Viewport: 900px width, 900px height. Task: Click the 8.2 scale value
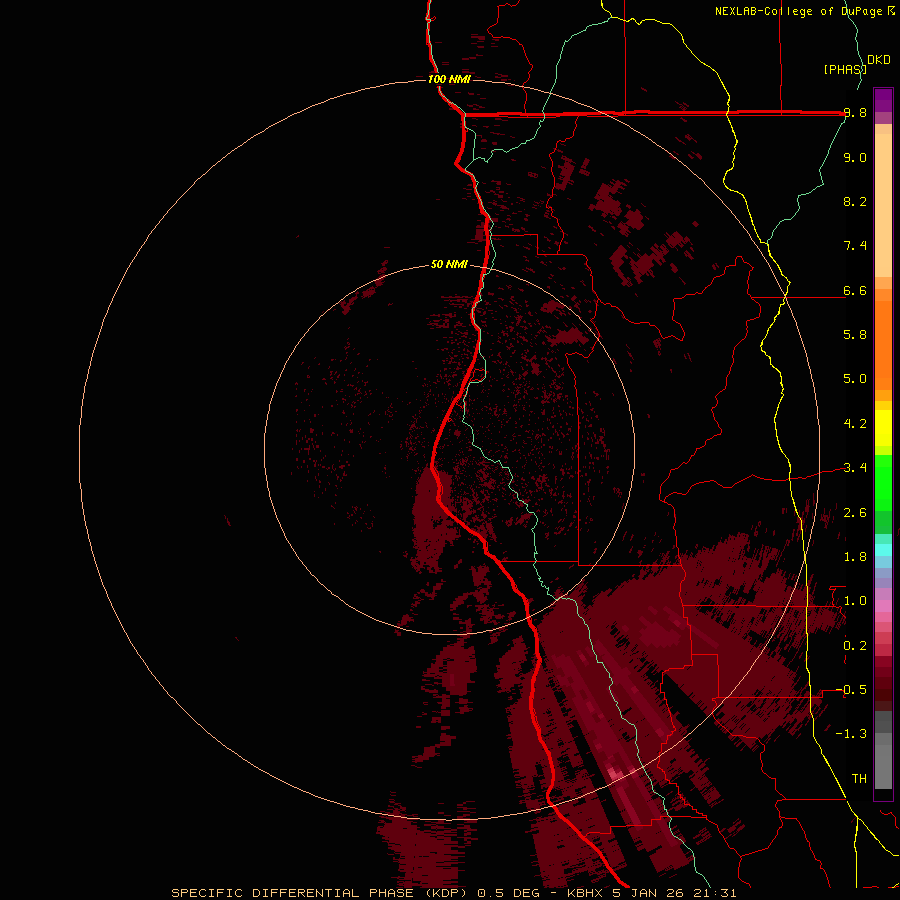(855, 201)
